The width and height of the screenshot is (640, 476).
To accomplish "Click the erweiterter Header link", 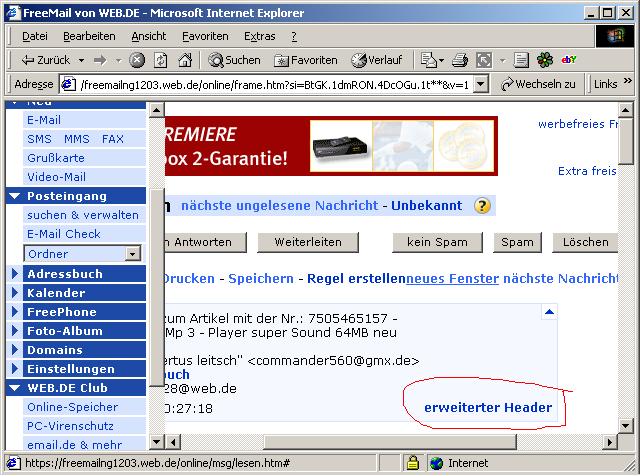I will [488, 407].
